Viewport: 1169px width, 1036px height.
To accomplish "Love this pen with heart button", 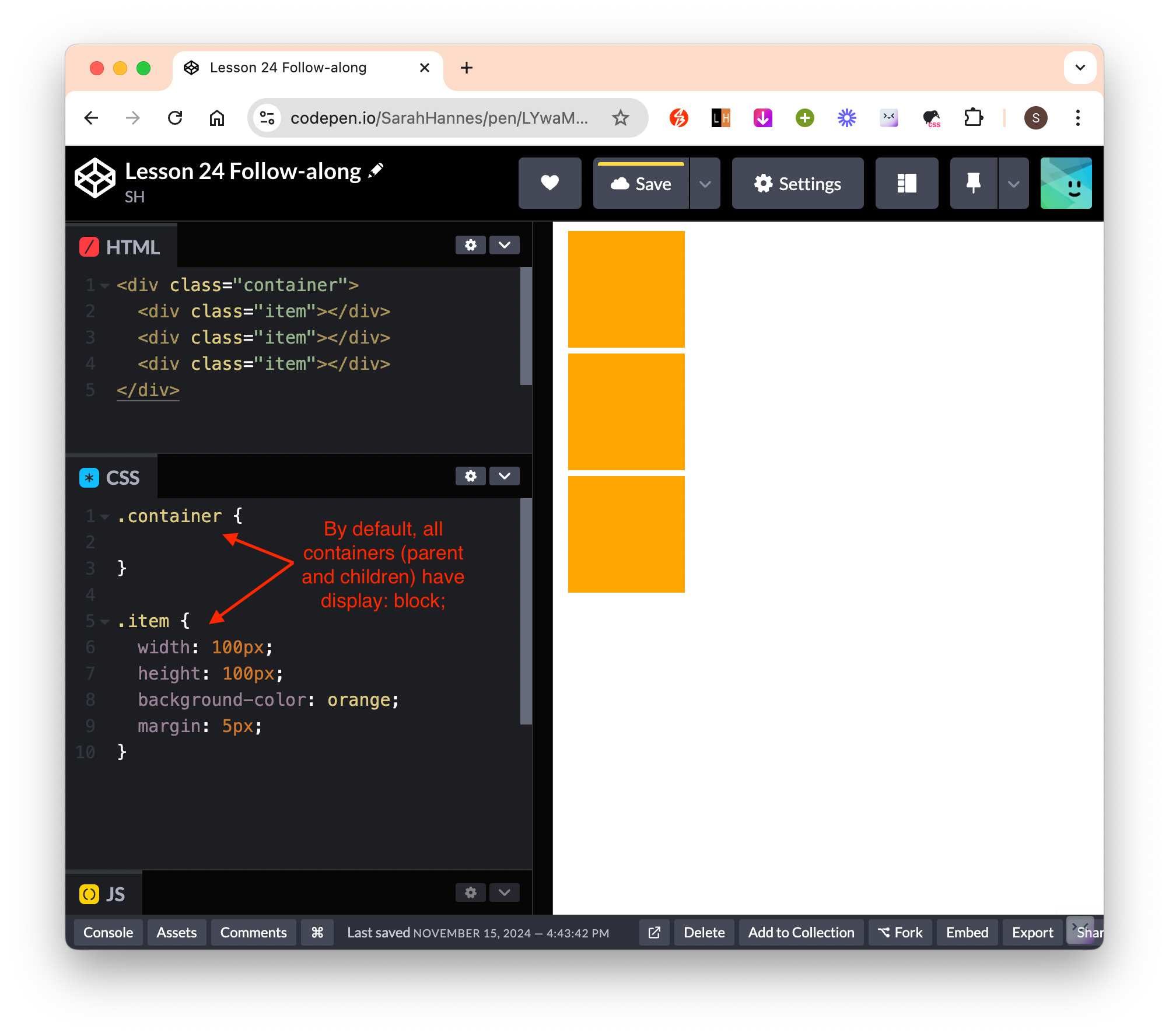I will click(549, 183).
